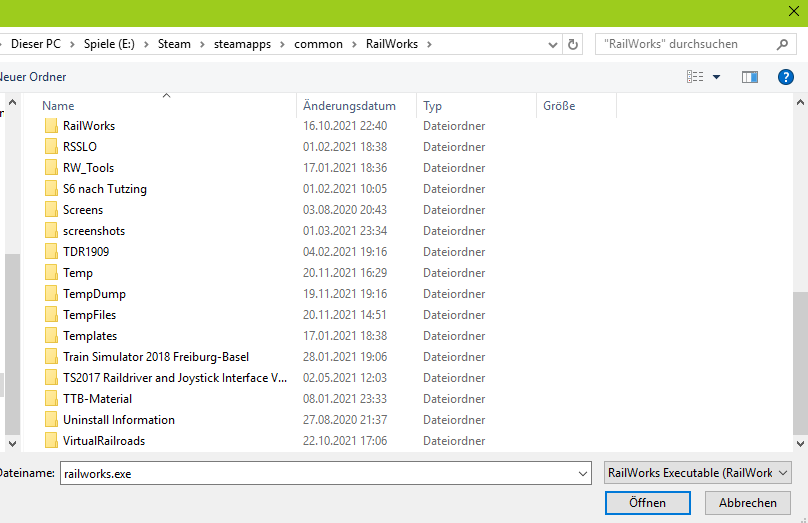This screenshot has height=523, width=808.
Task: Click the date 16.10.2021 22:40
Action: tap(345, 126)
